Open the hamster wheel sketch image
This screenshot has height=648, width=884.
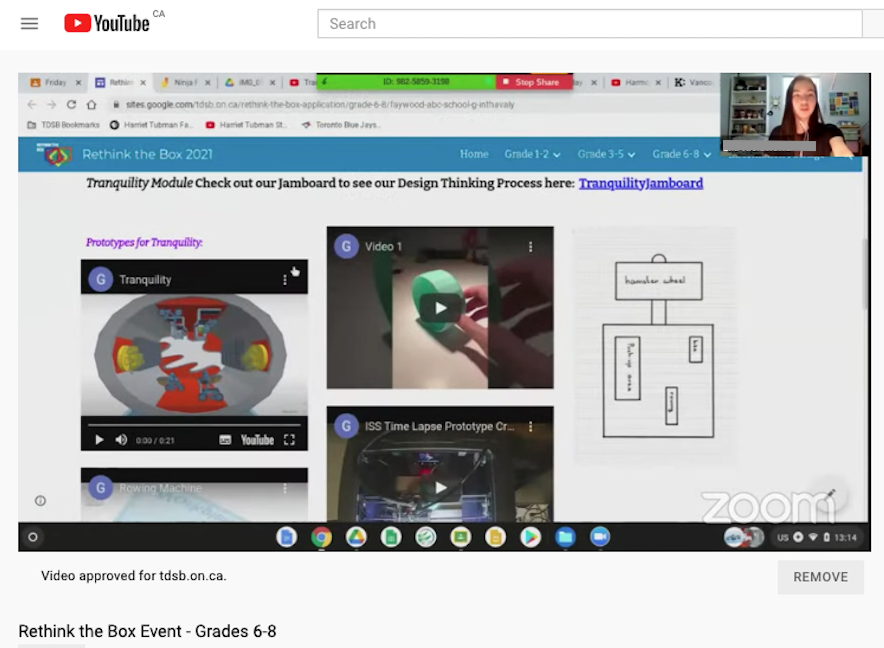pos(657,346)
